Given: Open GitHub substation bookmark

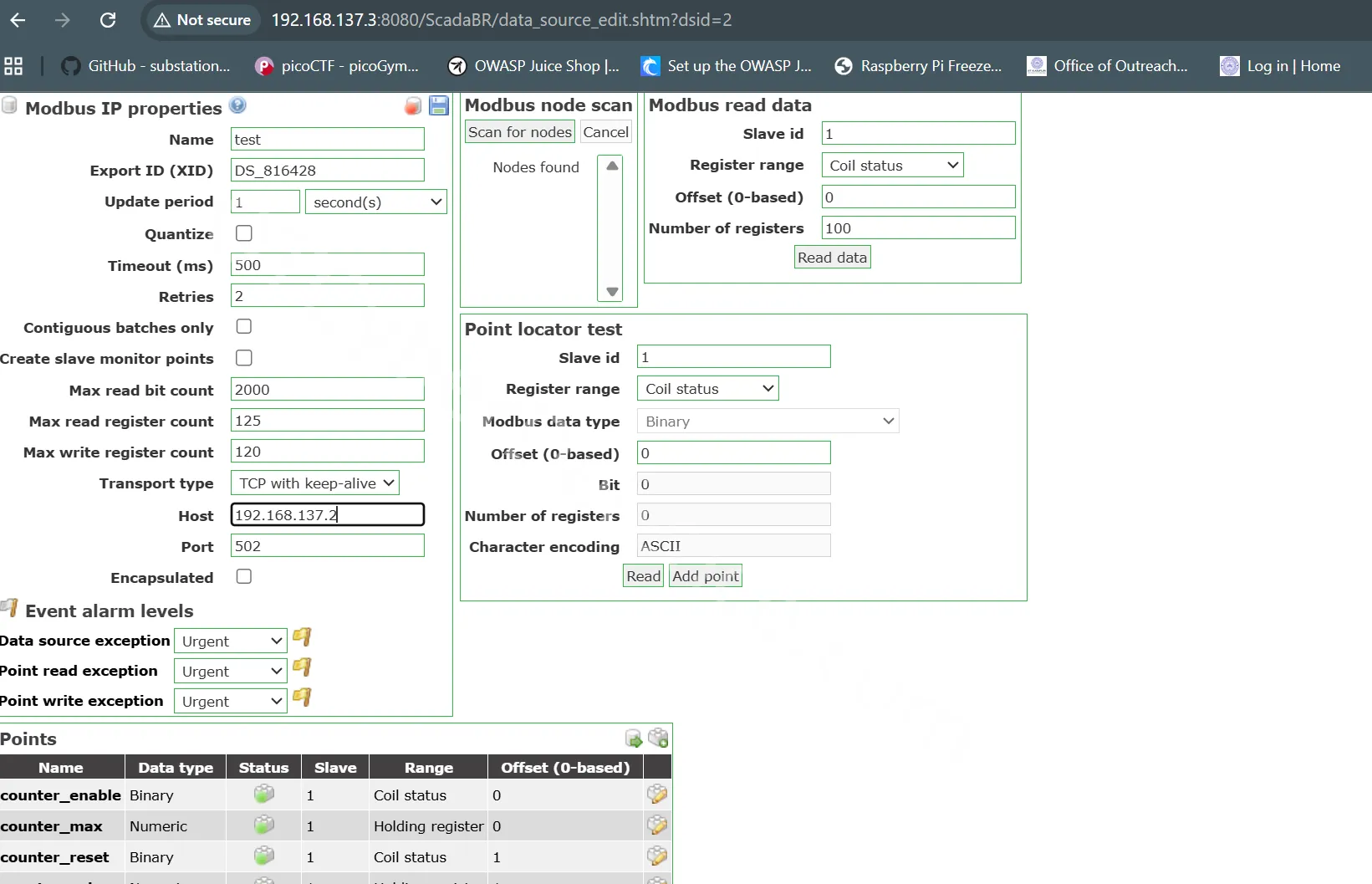Looking at the screenshot, I should pos(146,66).
